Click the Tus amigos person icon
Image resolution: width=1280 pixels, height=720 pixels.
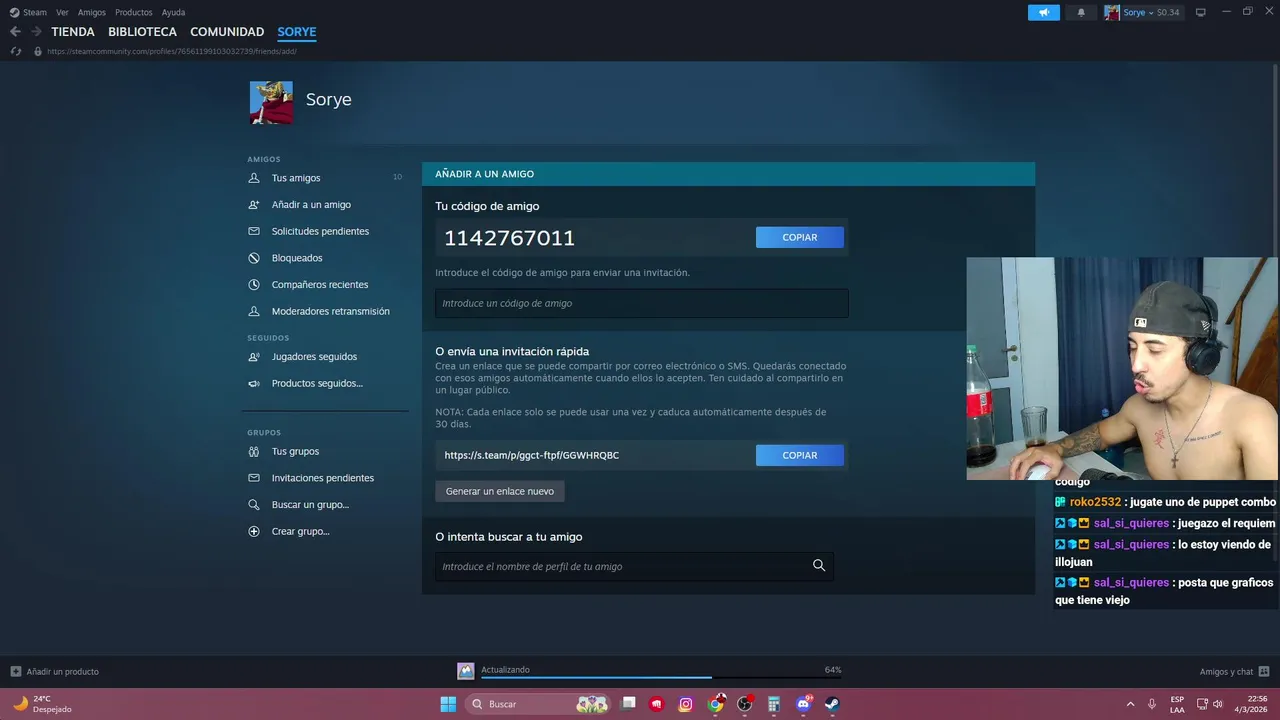(x=254, y=178)
